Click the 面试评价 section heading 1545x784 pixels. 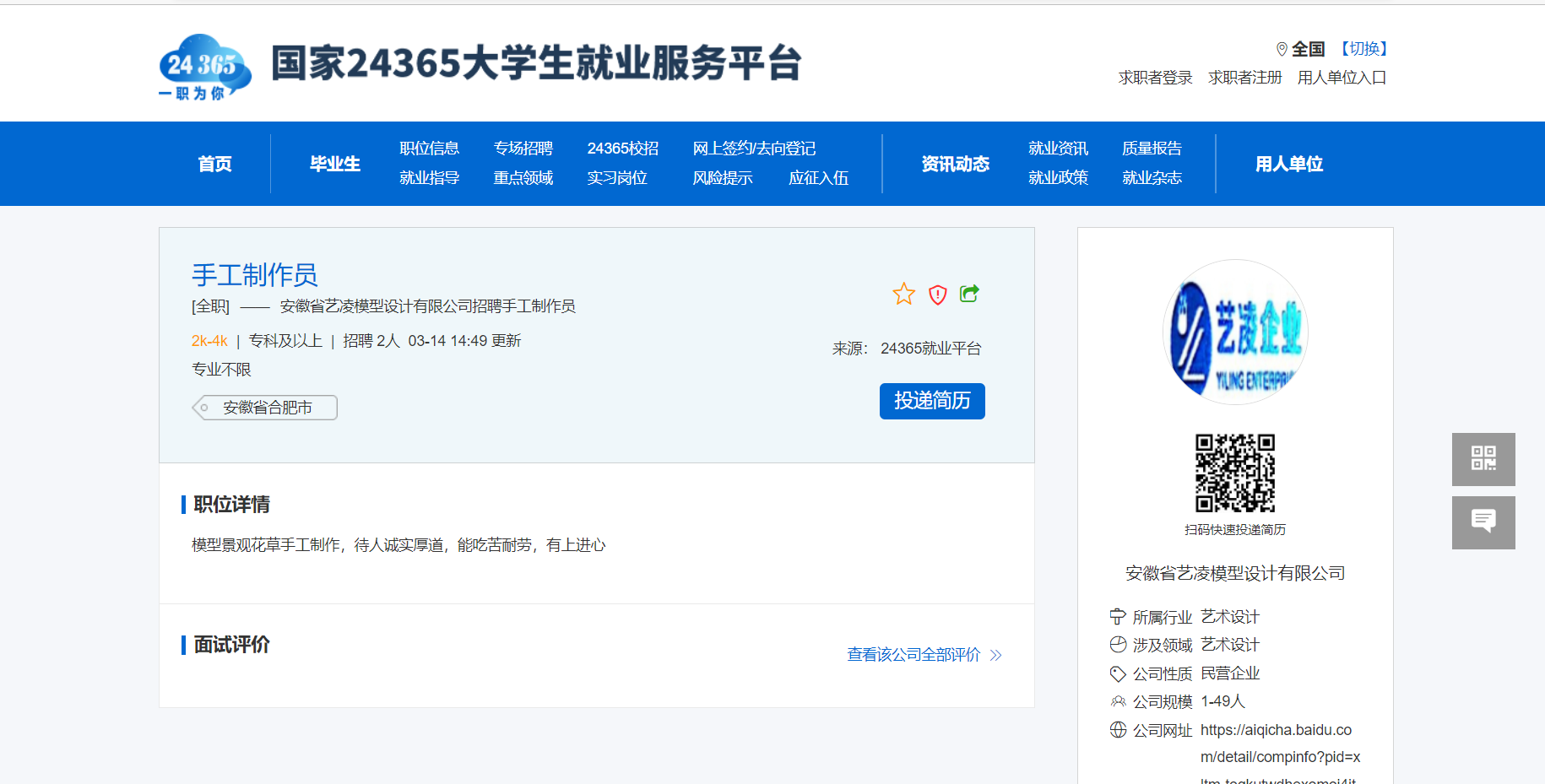[x=231, y=645]
